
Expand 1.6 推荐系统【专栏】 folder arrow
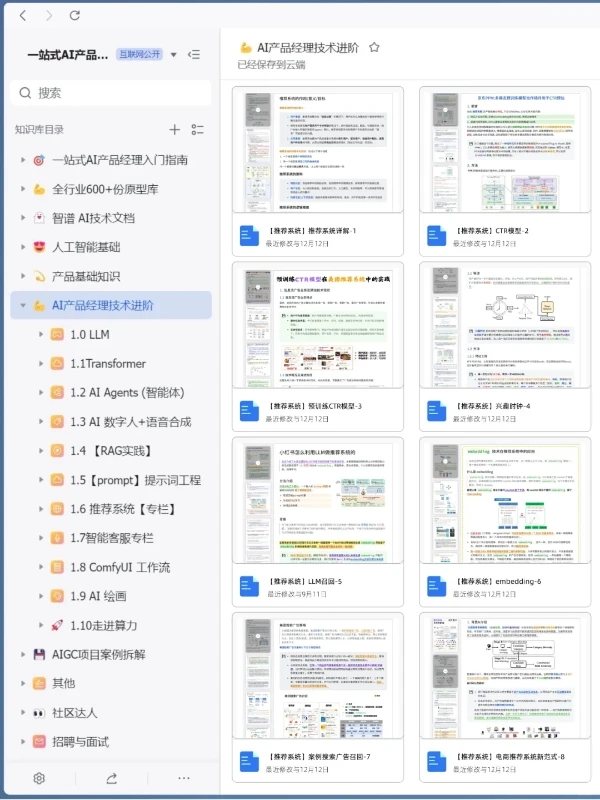(41, 509)
